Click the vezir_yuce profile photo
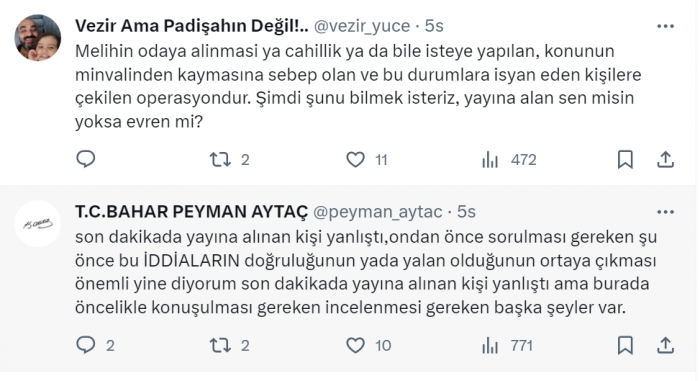The height and width of the screenshot is (381, 700). [38, 38]
